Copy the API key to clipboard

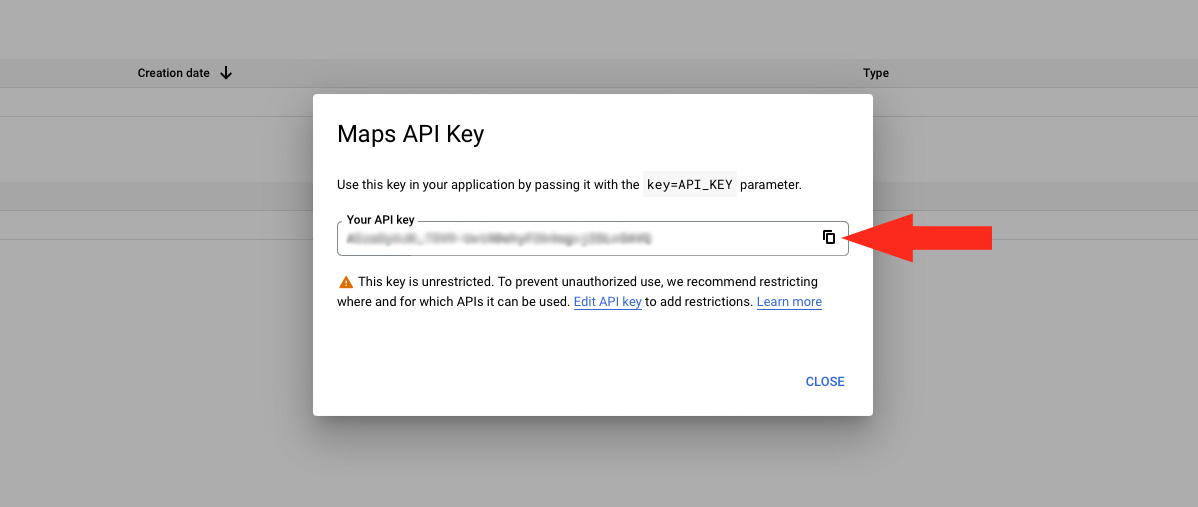coord(829,237)
